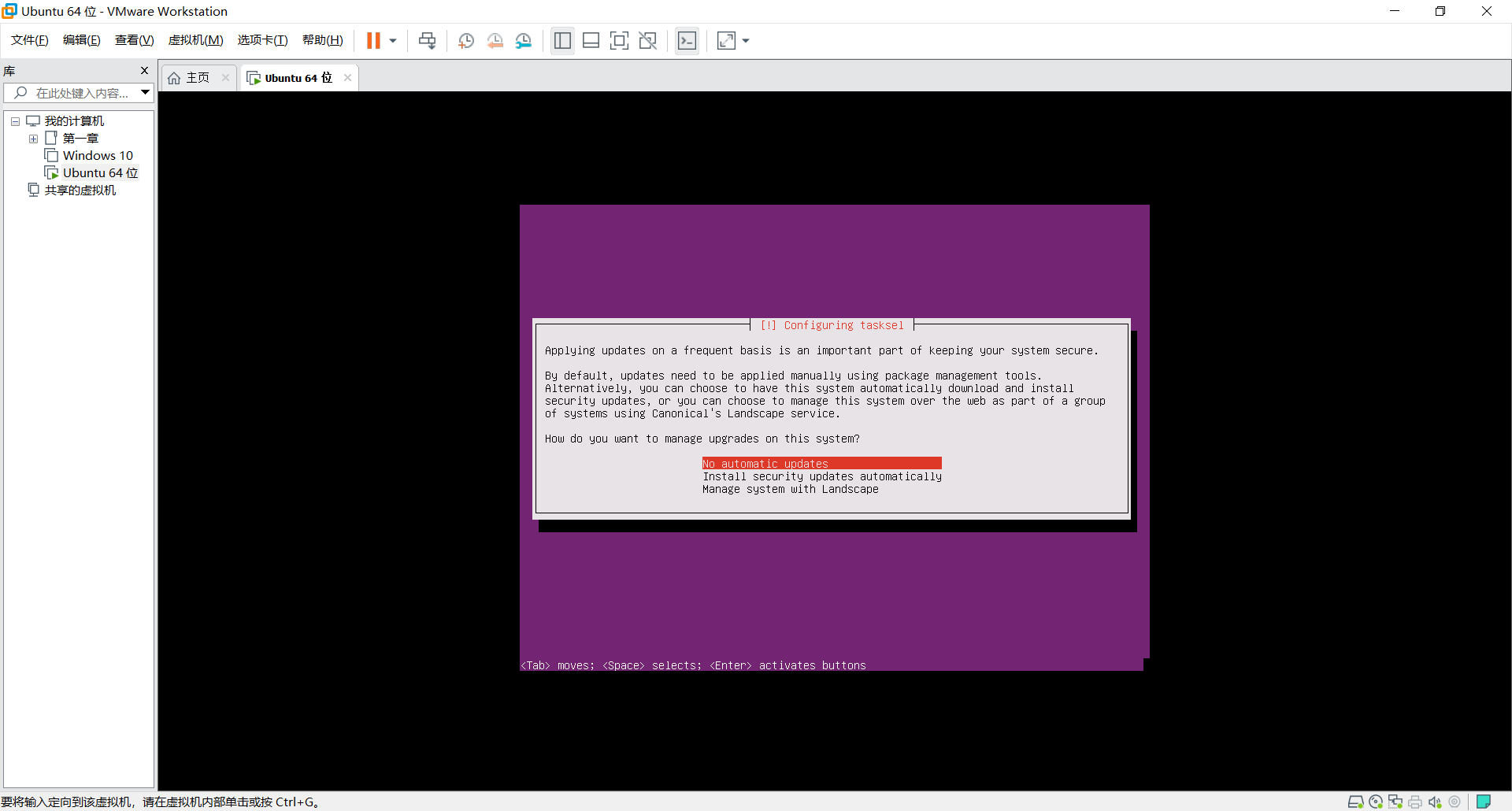1512x811 pixels.
Task: Switch to the 主页 home tab
Action: click(x=198, y=78)
